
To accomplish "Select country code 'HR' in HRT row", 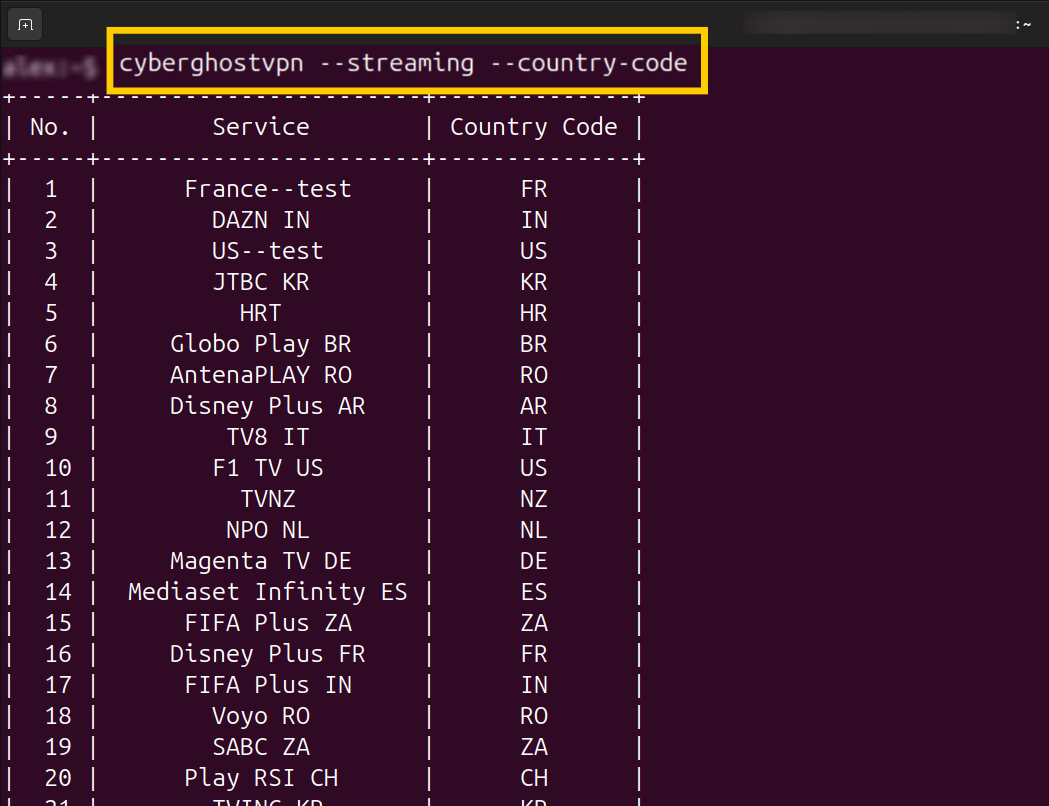I will 534,313.
